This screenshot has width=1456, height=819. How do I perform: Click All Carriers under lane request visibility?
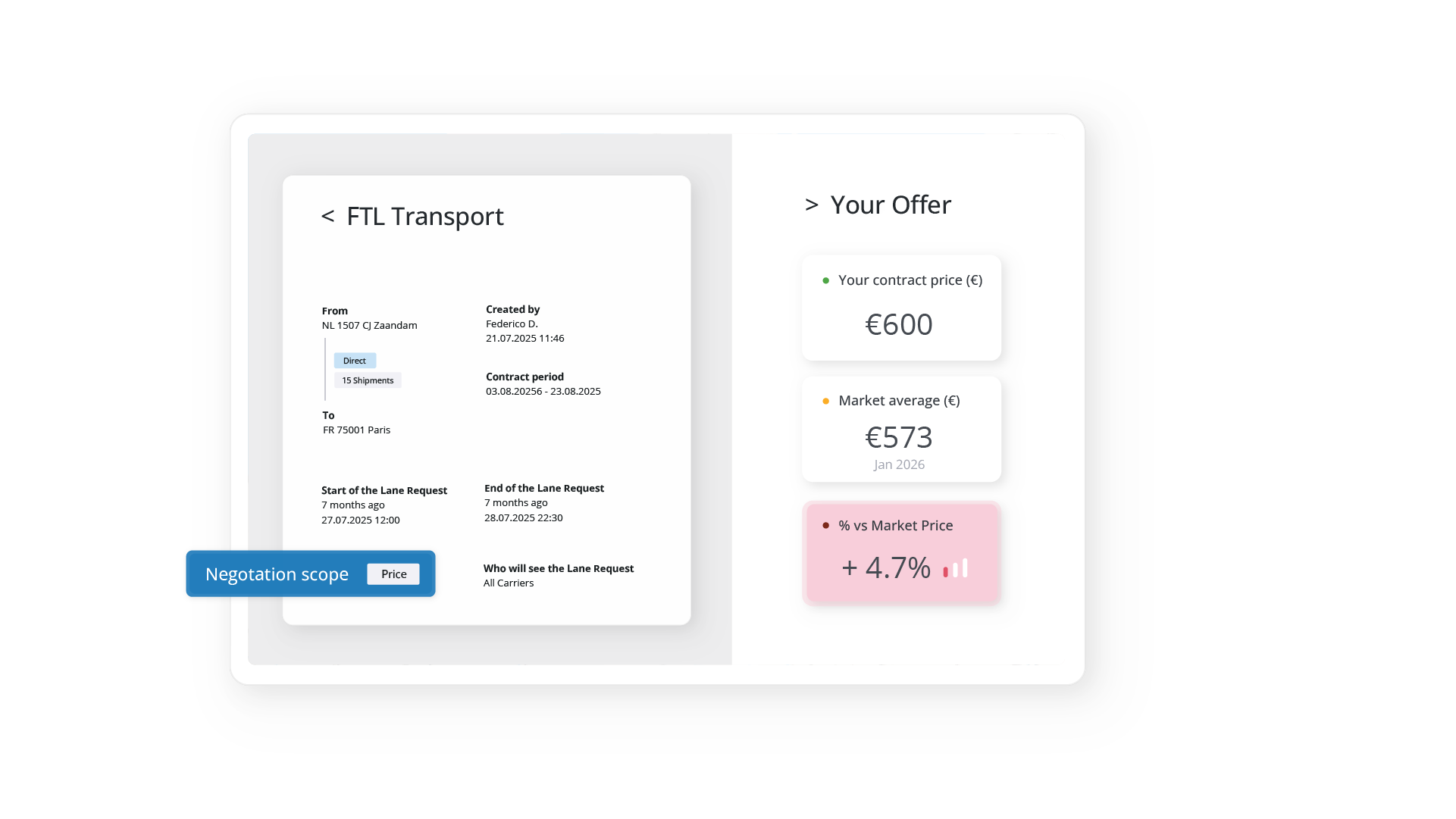[508, 583]
